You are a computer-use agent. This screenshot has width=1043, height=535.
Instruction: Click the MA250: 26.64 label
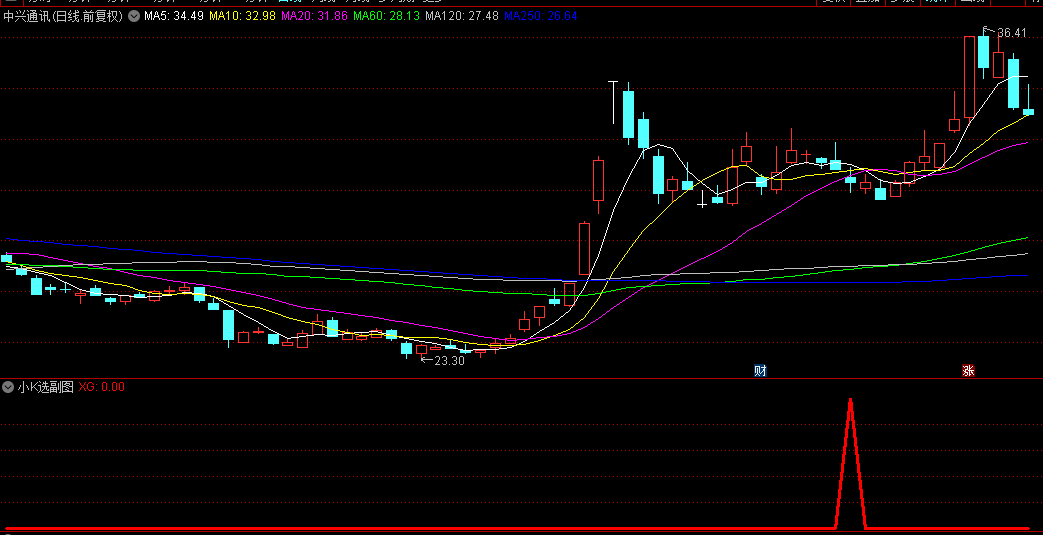point(541,16)
